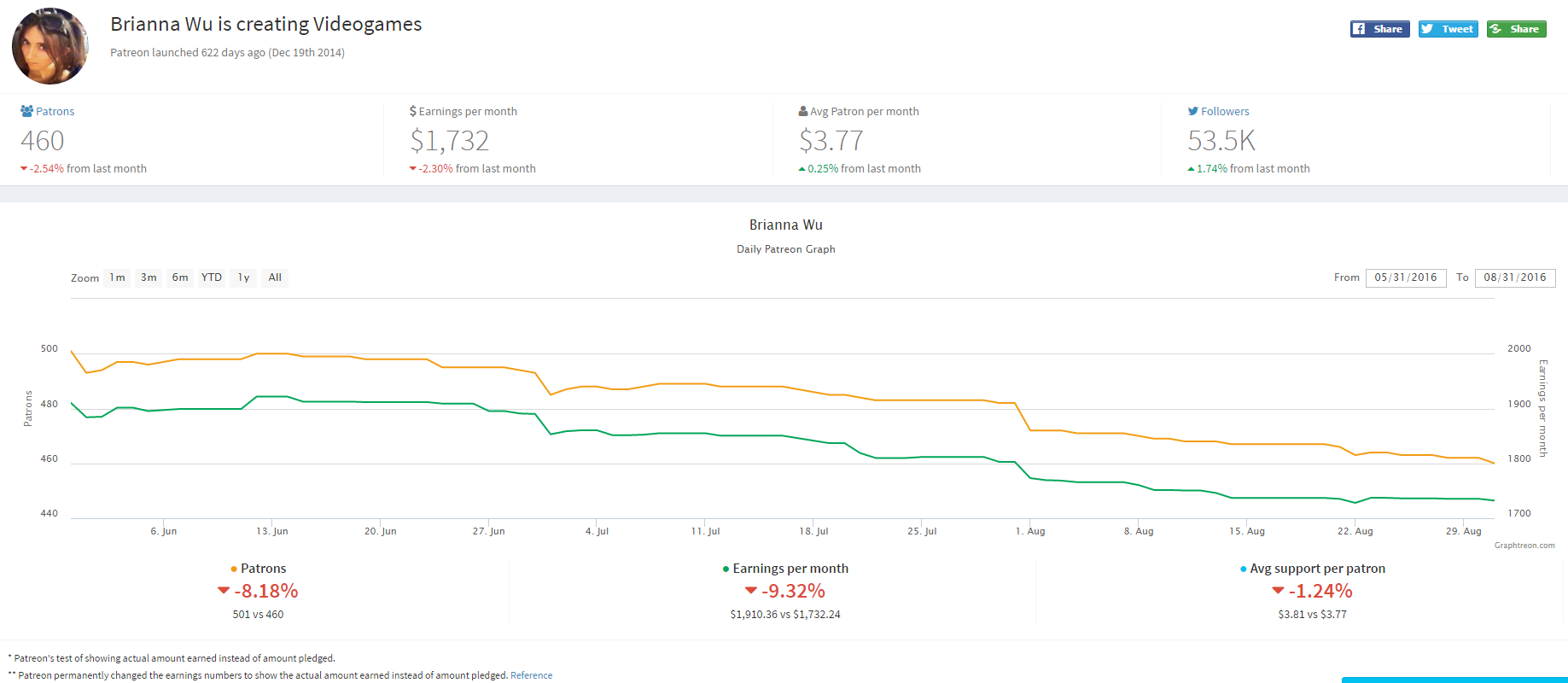Toggle the orange Patrons legend dot
This screenshot has width=1568, height=683.
[x=234, y=569]
